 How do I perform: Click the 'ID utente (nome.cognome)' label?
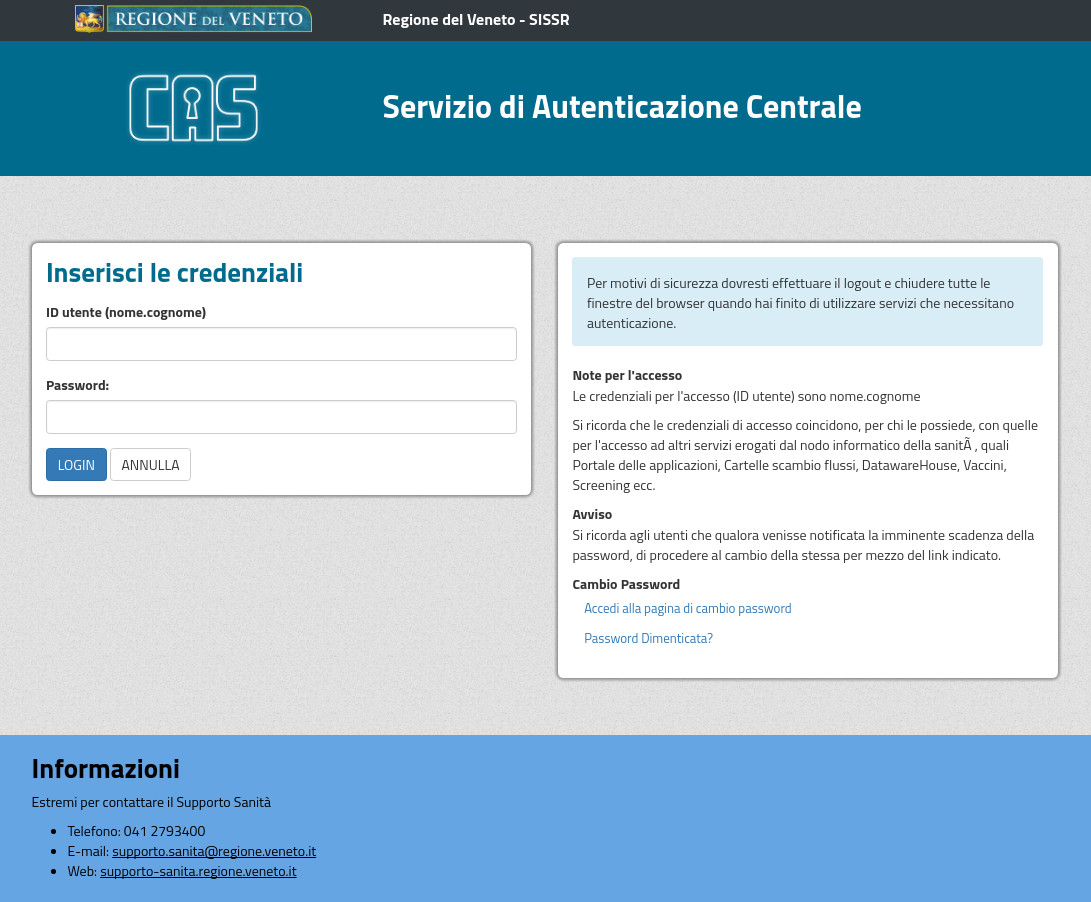pyautogui.click(x=126, y=313)
